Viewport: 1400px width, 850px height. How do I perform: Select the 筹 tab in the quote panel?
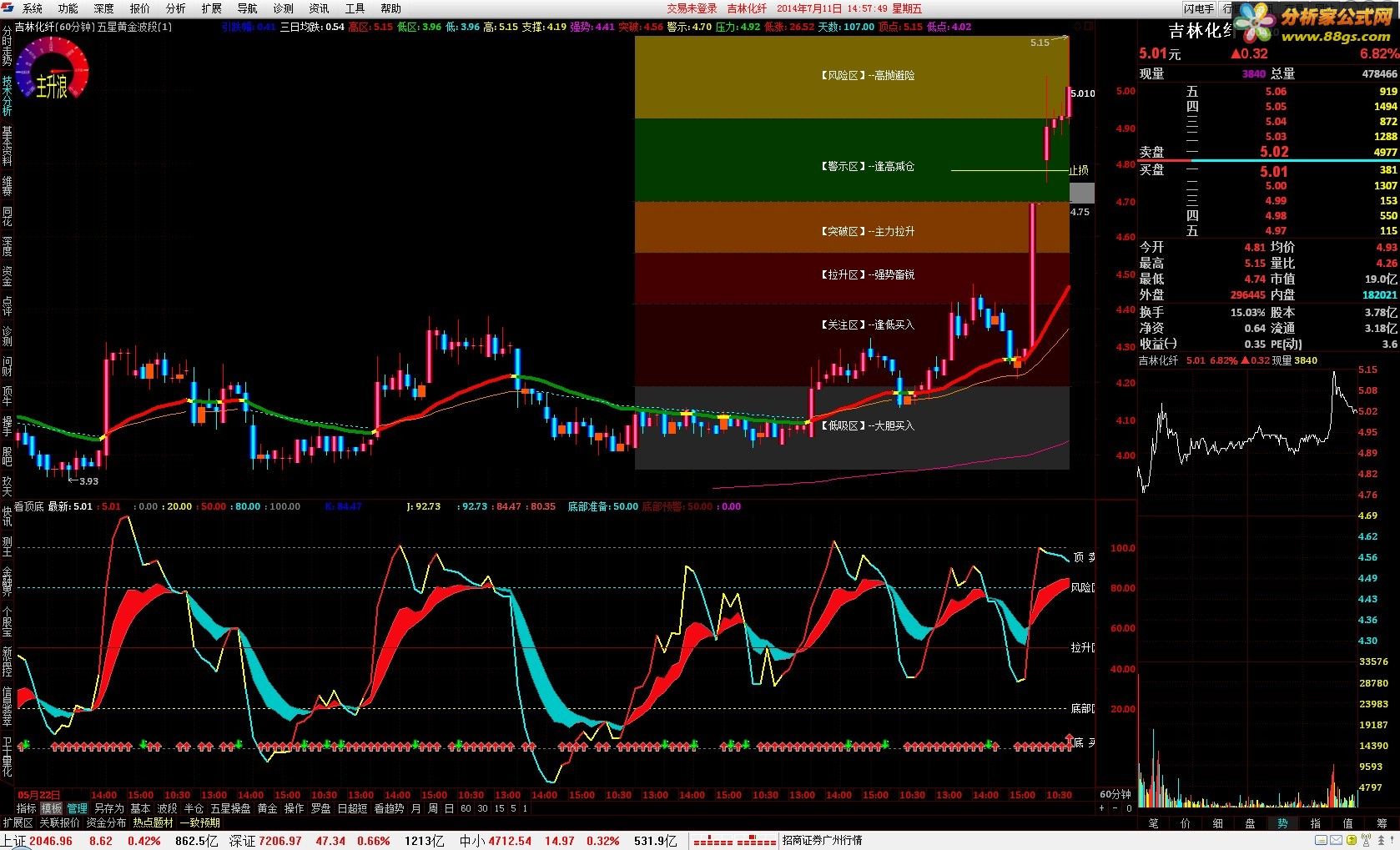pos(1382,823)
